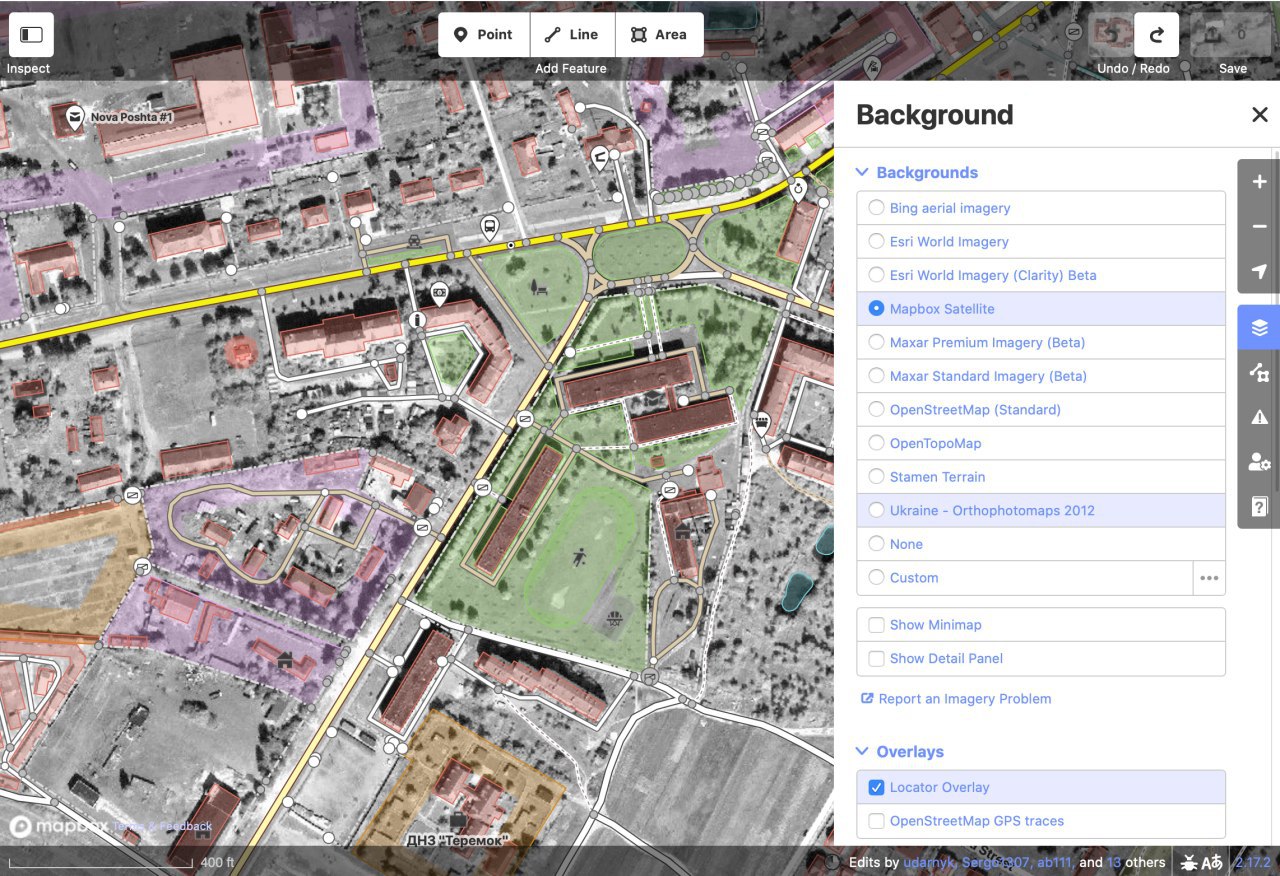Select the Custom background option
This screenshot has height=876, width=1280.
tap(1025, 578)
